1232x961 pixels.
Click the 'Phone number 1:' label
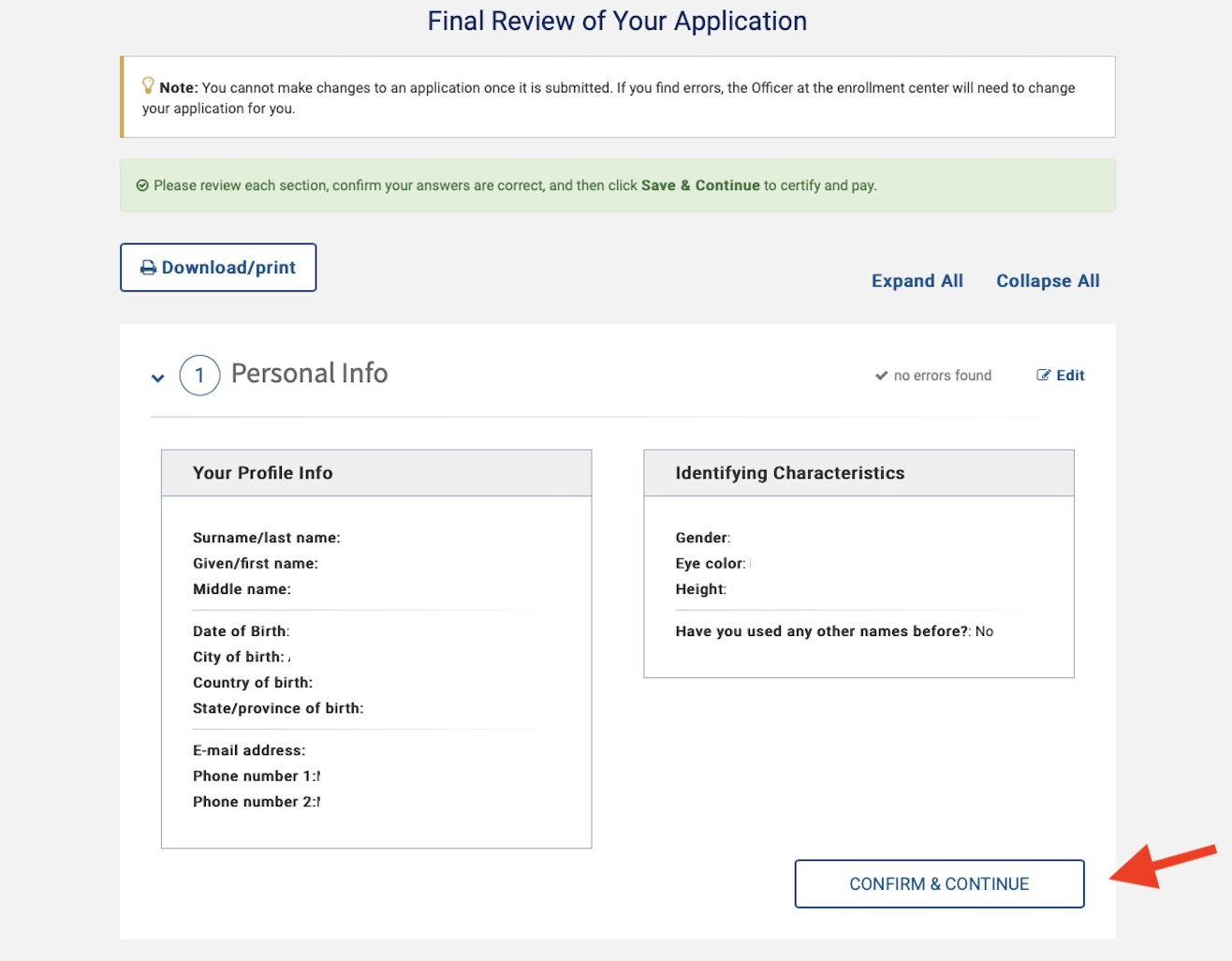[254, 776]
